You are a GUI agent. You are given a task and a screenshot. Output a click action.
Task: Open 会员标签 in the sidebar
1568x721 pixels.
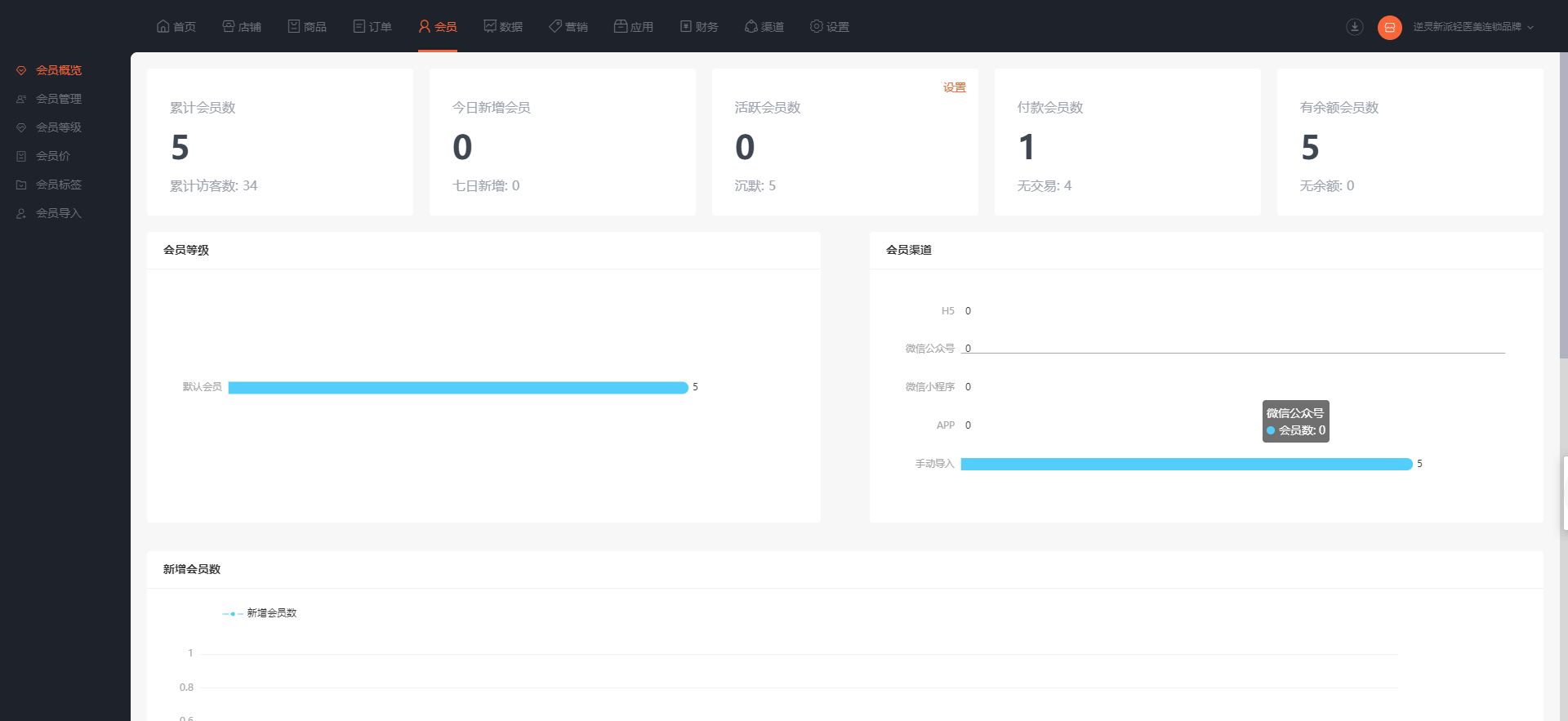(x=59, y=185)
